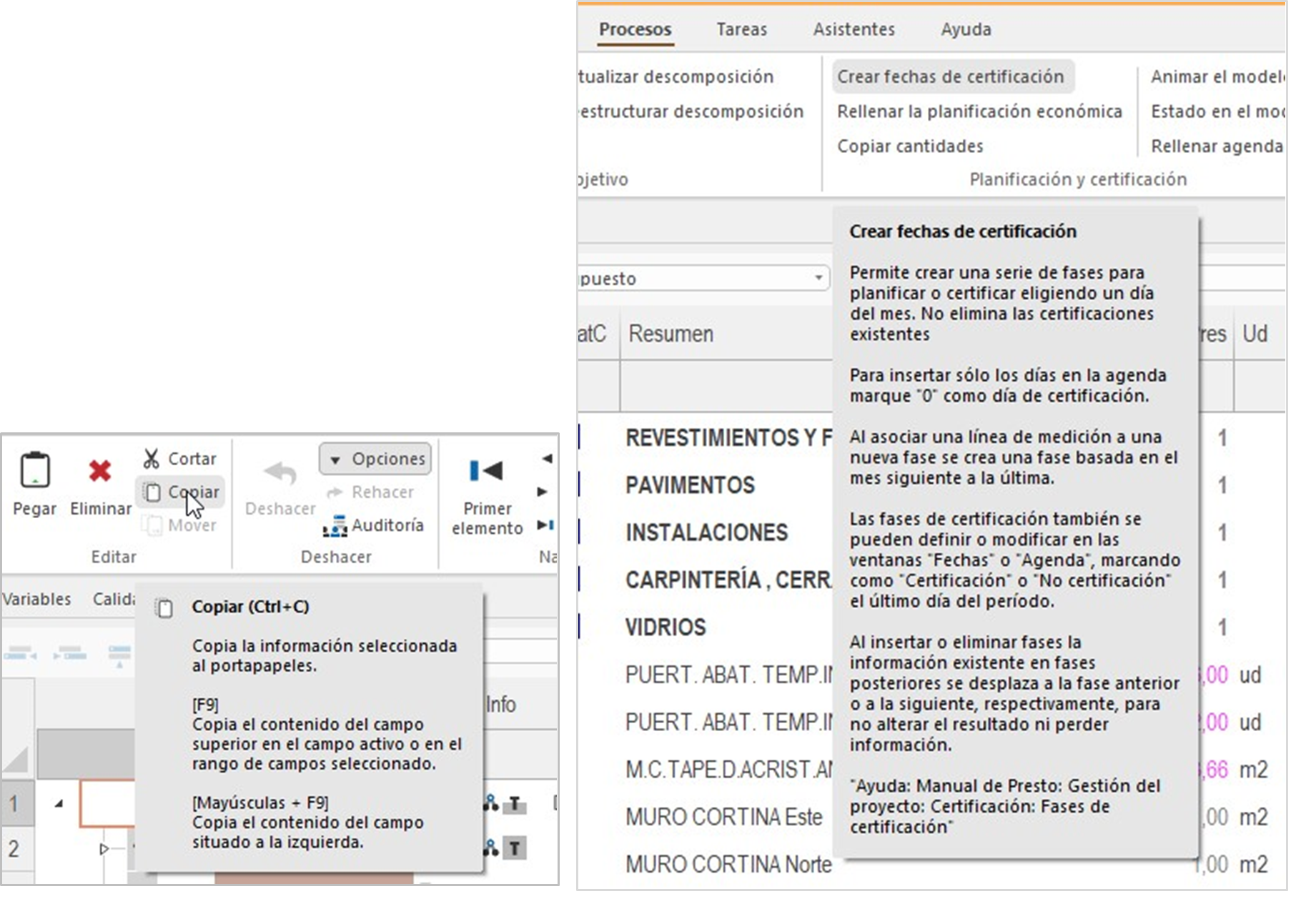
Task: Select the CARPINTERÍA, CERR row
Action: point(728,580)
